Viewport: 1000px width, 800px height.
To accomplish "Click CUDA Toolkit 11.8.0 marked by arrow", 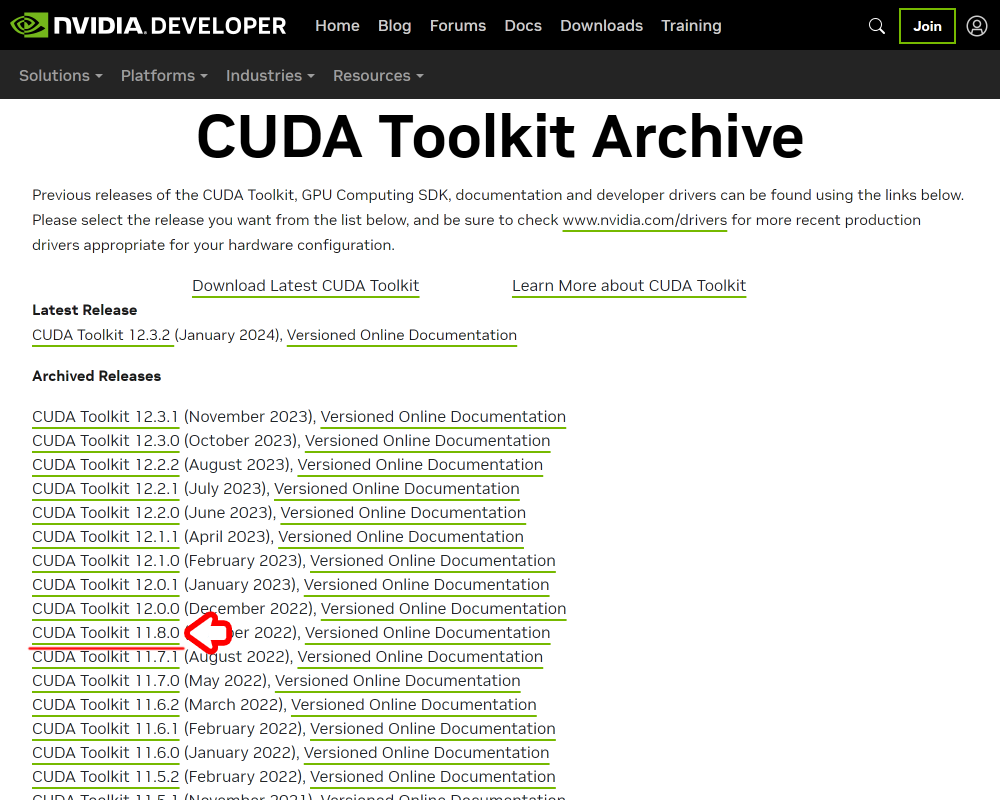I will pyautogui.click(x=105, y=632).
